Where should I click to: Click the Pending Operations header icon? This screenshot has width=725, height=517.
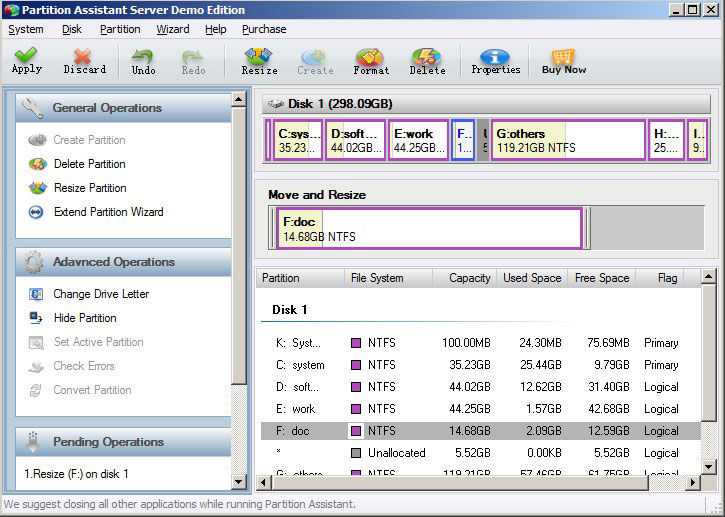coord(32,442)
